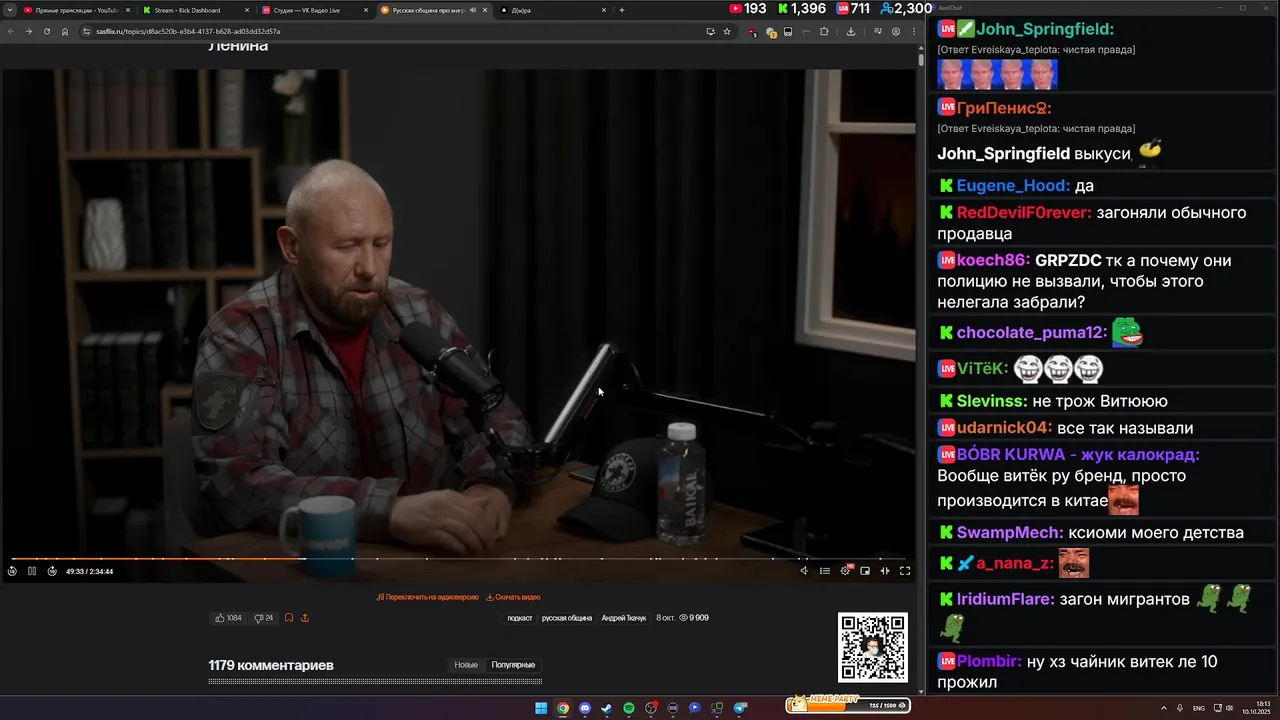This screenshot has width=1280, height=720.
Task: Open Steam from the taskbar
Action: point(607,708)
